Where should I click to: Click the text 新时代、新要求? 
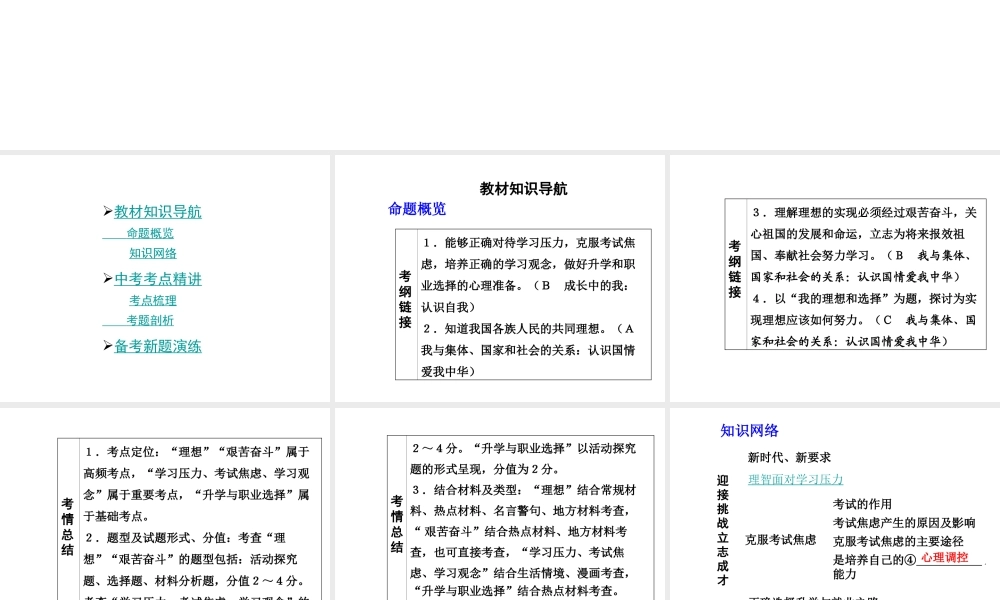tap(790, 458)
